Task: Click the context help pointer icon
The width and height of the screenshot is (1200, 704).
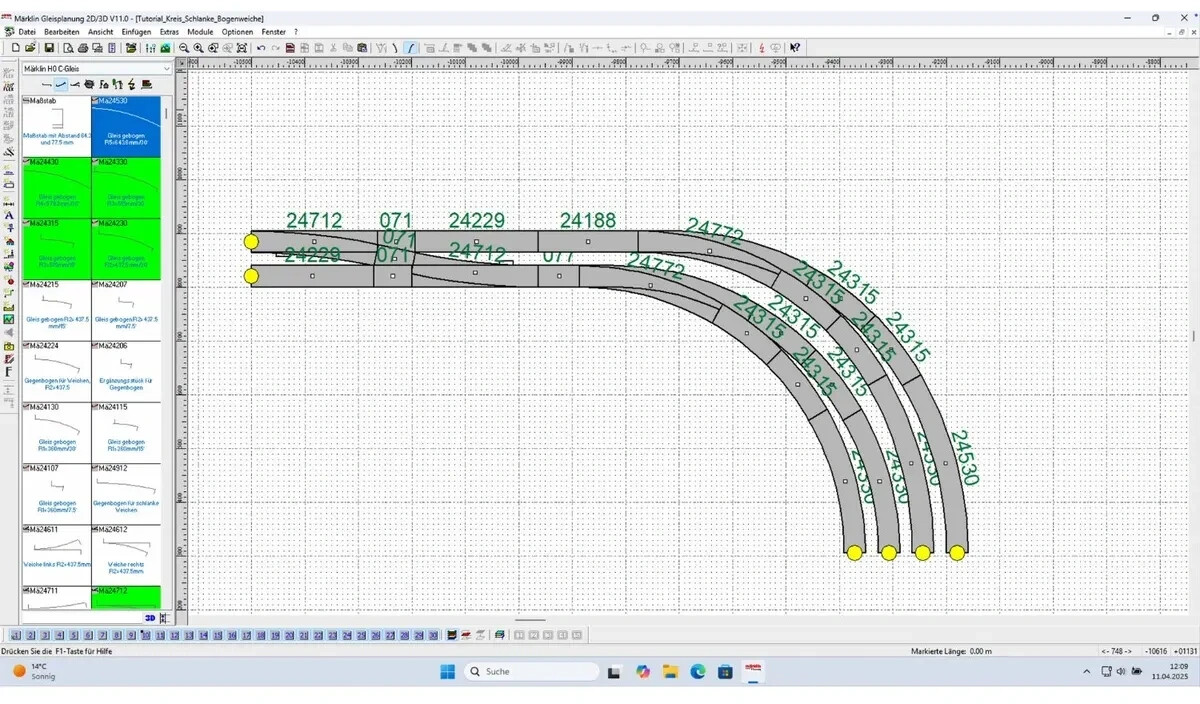Action: click(x=794, y=47)
